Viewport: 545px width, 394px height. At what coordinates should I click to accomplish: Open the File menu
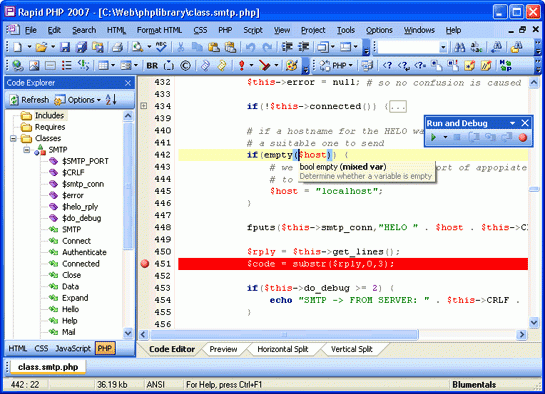tap(31, 30)
